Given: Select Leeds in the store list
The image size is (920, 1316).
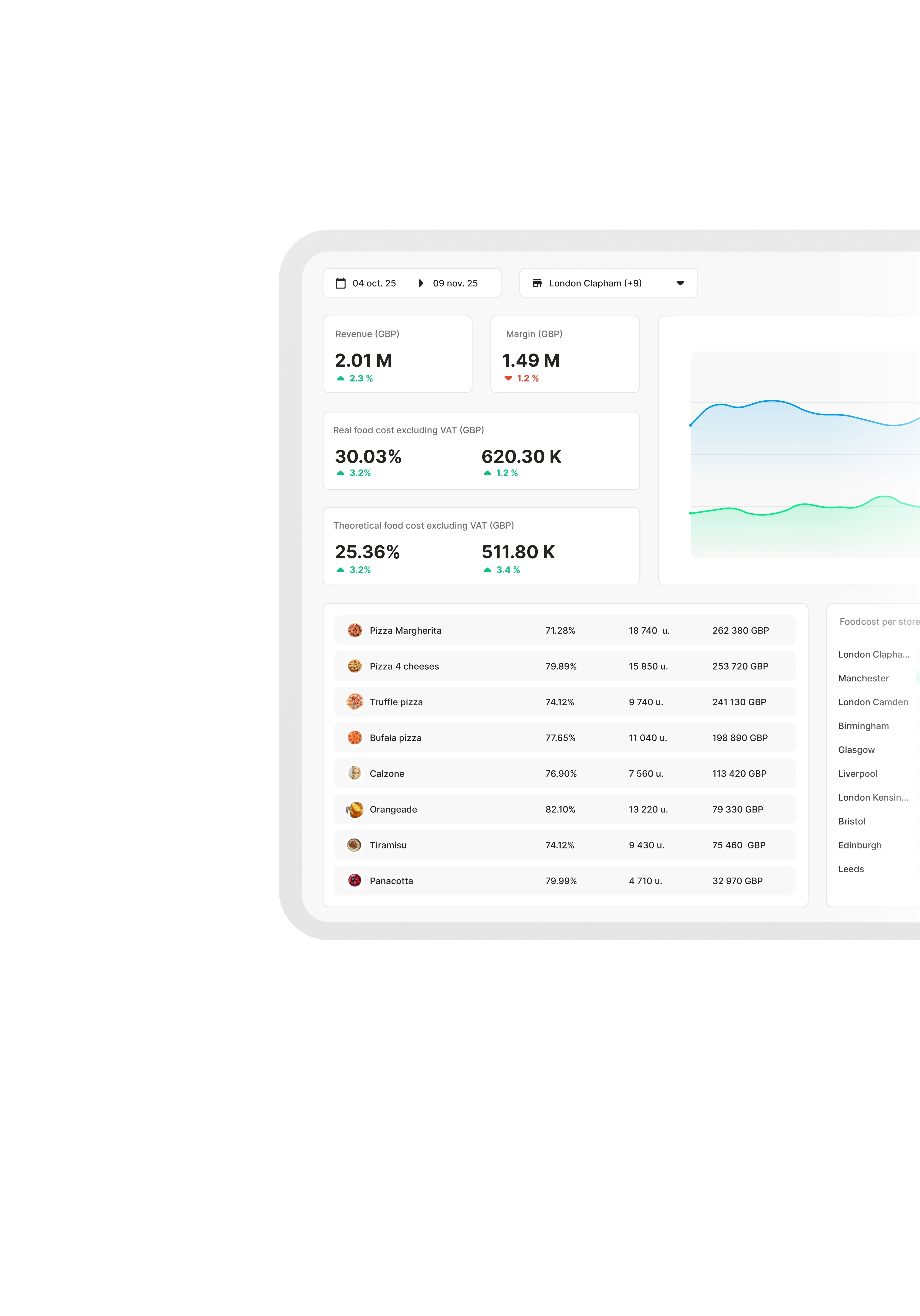Looking at the screenshot, I should (x=851, y=869).
